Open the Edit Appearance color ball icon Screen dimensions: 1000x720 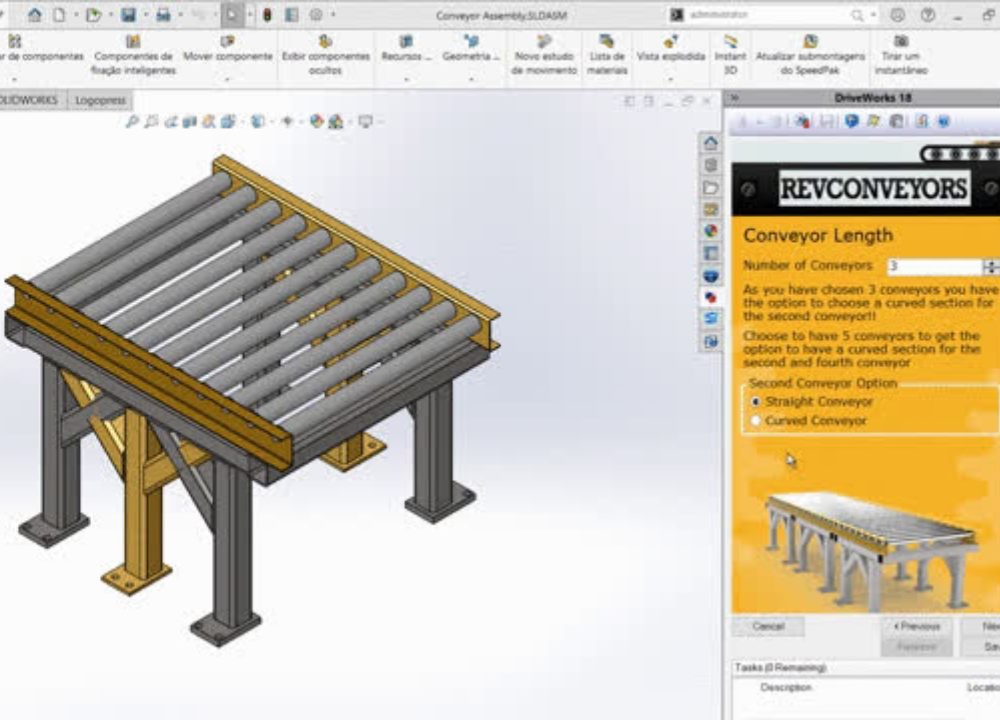click(x=316, y=121)
